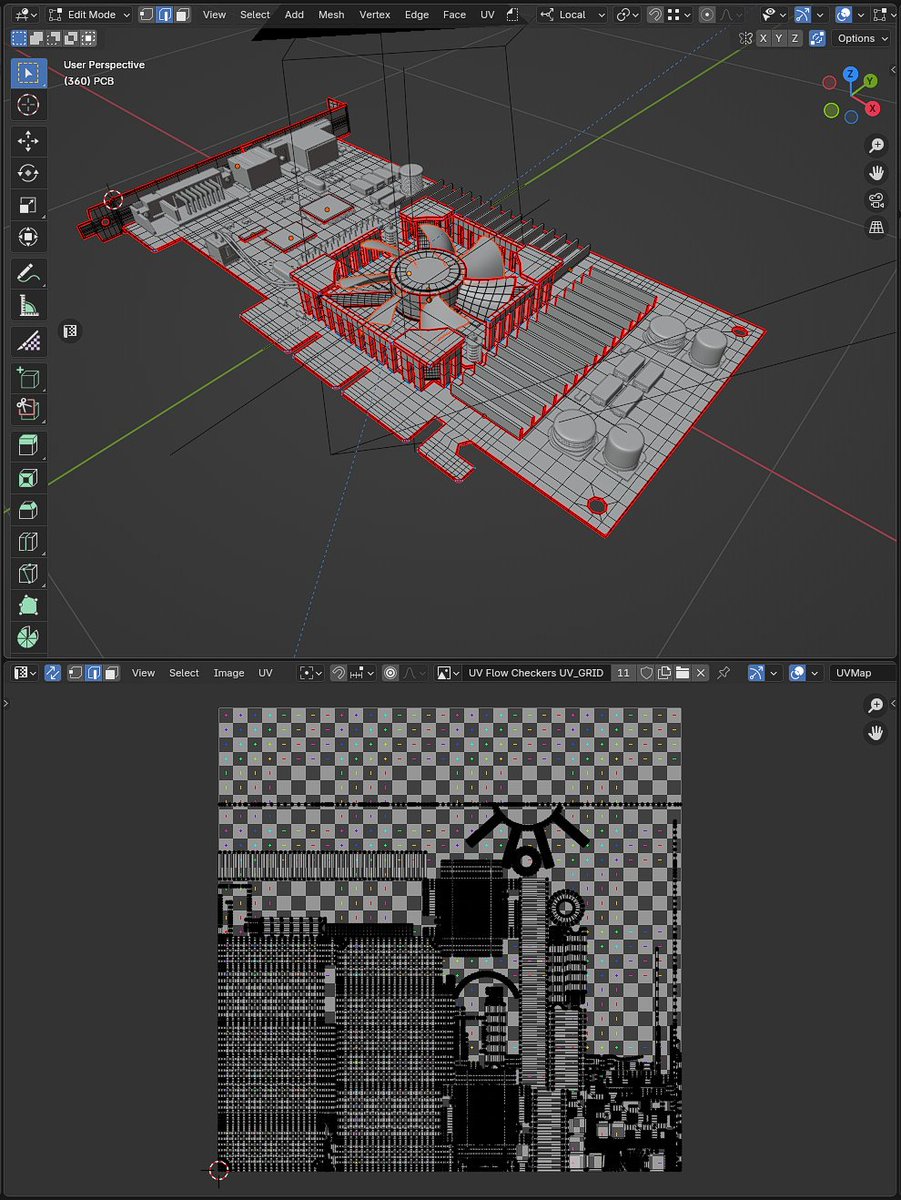Select the Spin tool

28,637
